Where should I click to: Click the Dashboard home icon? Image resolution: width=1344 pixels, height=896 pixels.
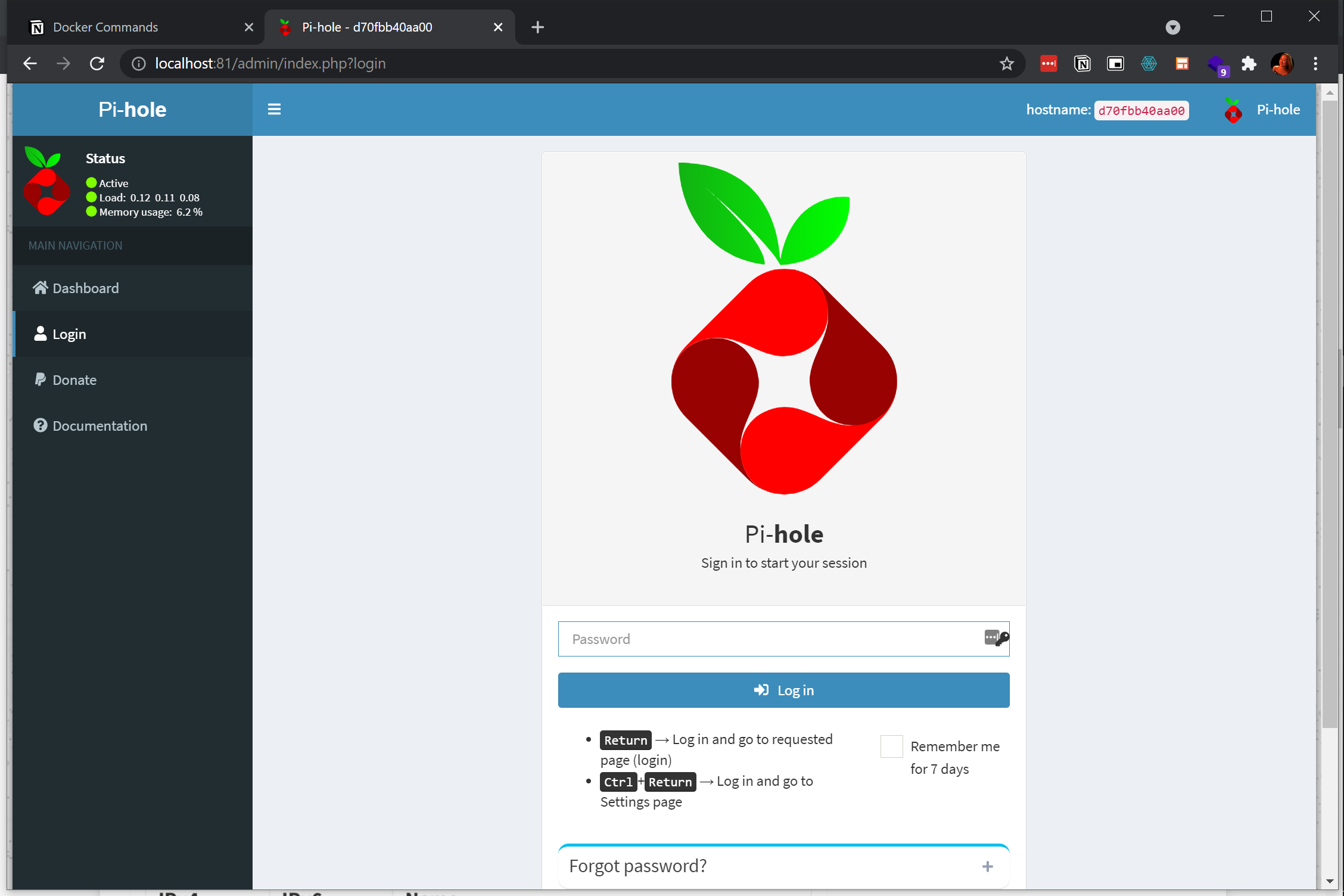(x=40, y=288)
